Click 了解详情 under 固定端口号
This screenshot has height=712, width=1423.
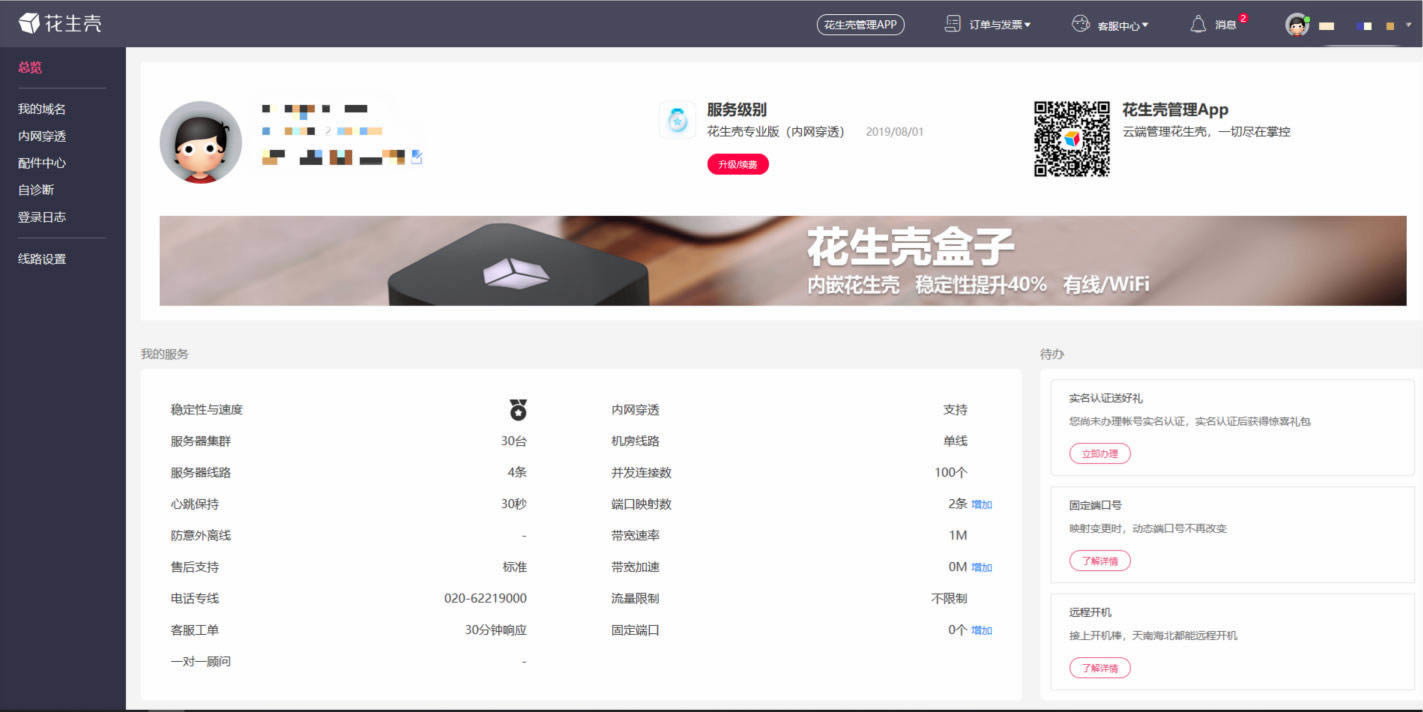coord(1100,561)
